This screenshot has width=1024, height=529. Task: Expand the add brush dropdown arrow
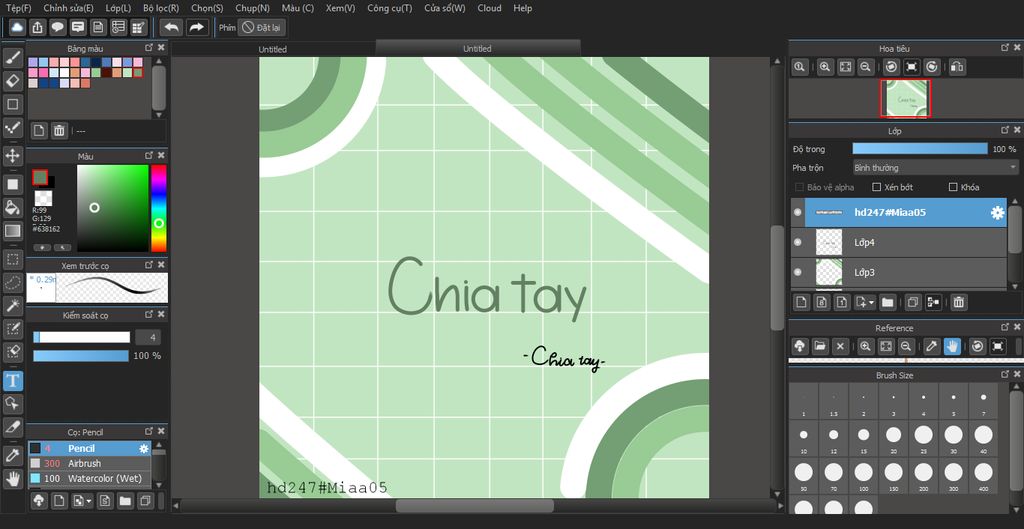point(89,501)
